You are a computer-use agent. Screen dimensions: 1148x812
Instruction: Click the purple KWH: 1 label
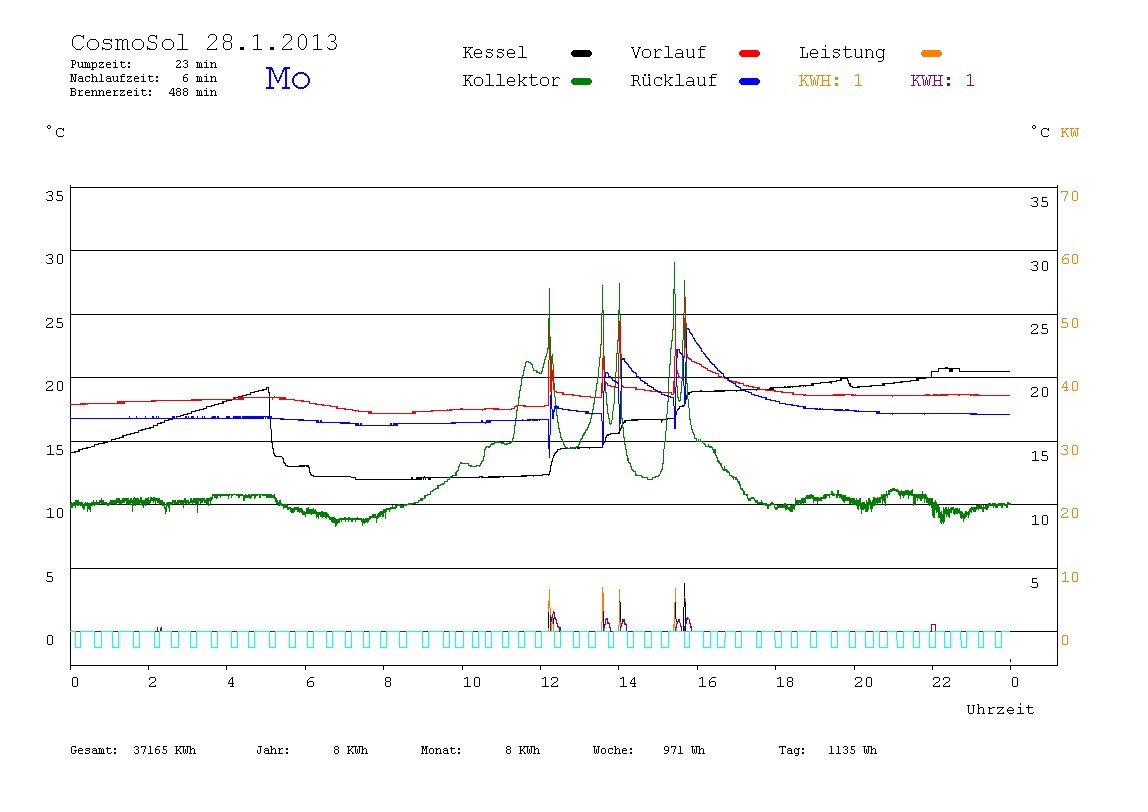pyautogui.click(x=942, y=81)
